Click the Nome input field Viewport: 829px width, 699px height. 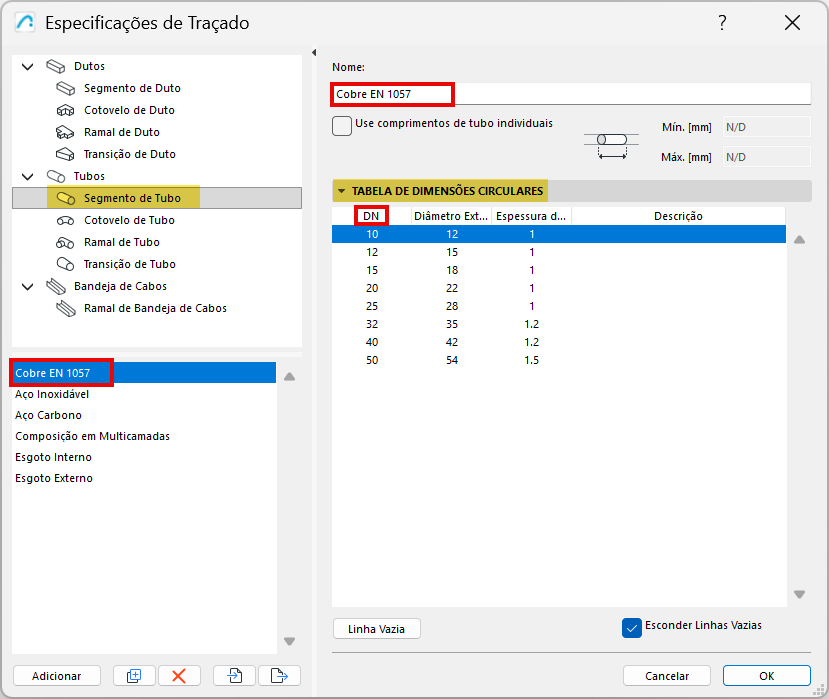(571, 94)
